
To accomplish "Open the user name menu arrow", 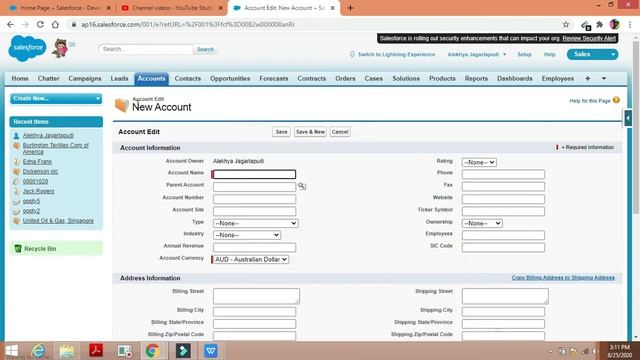I will [x=504, y=54].
